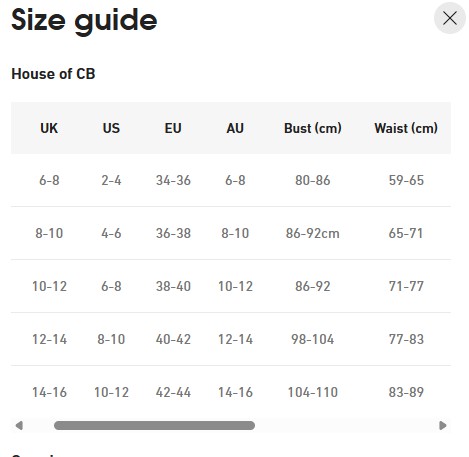Click the waist 83-89 cell

click(x=406, y=392)
